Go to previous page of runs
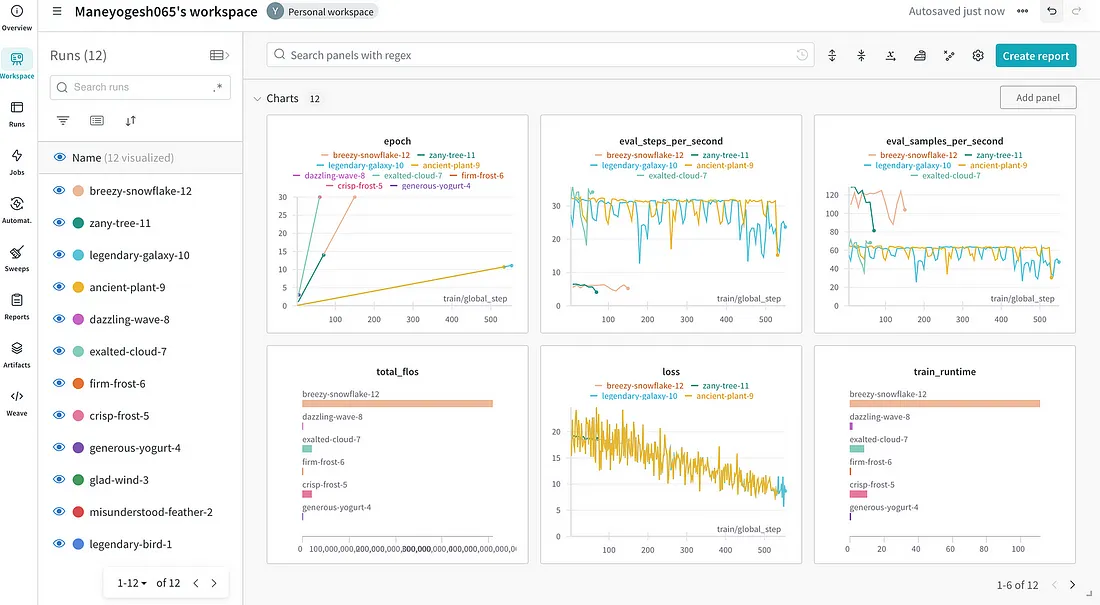 (x=196, y=583)
